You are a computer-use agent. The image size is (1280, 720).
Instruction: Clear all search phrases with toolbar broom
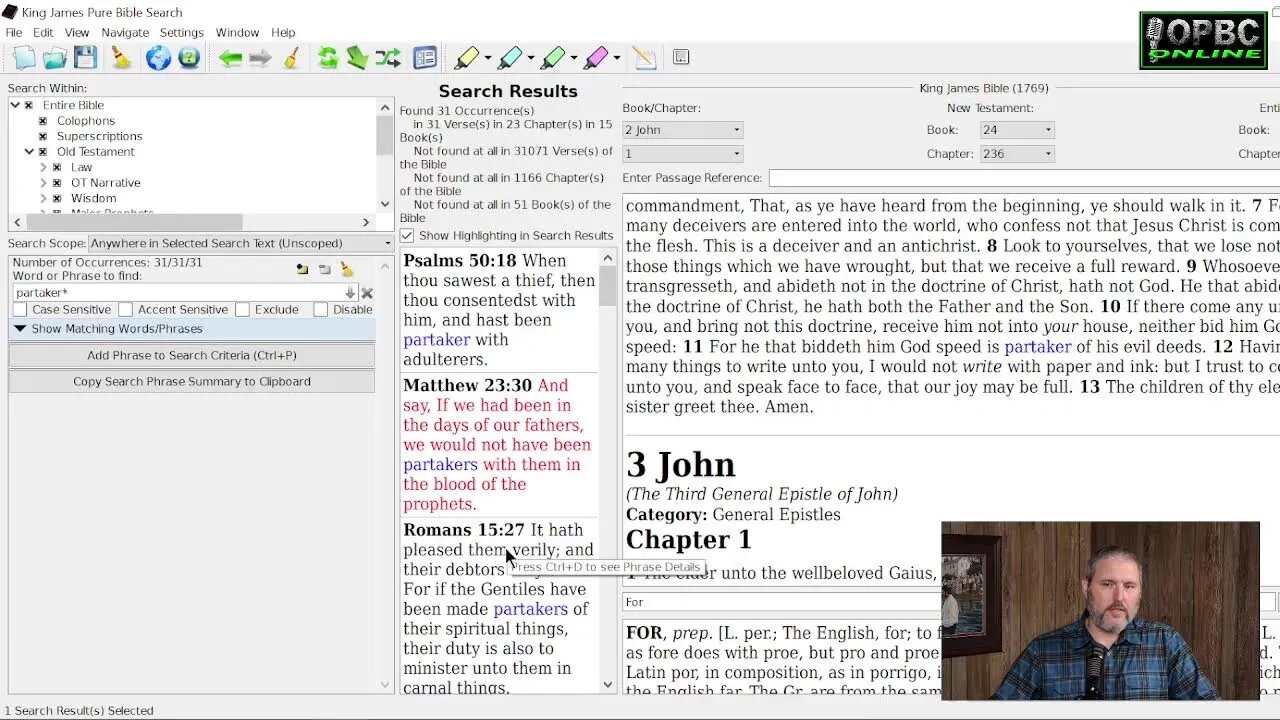pos(121,58)
